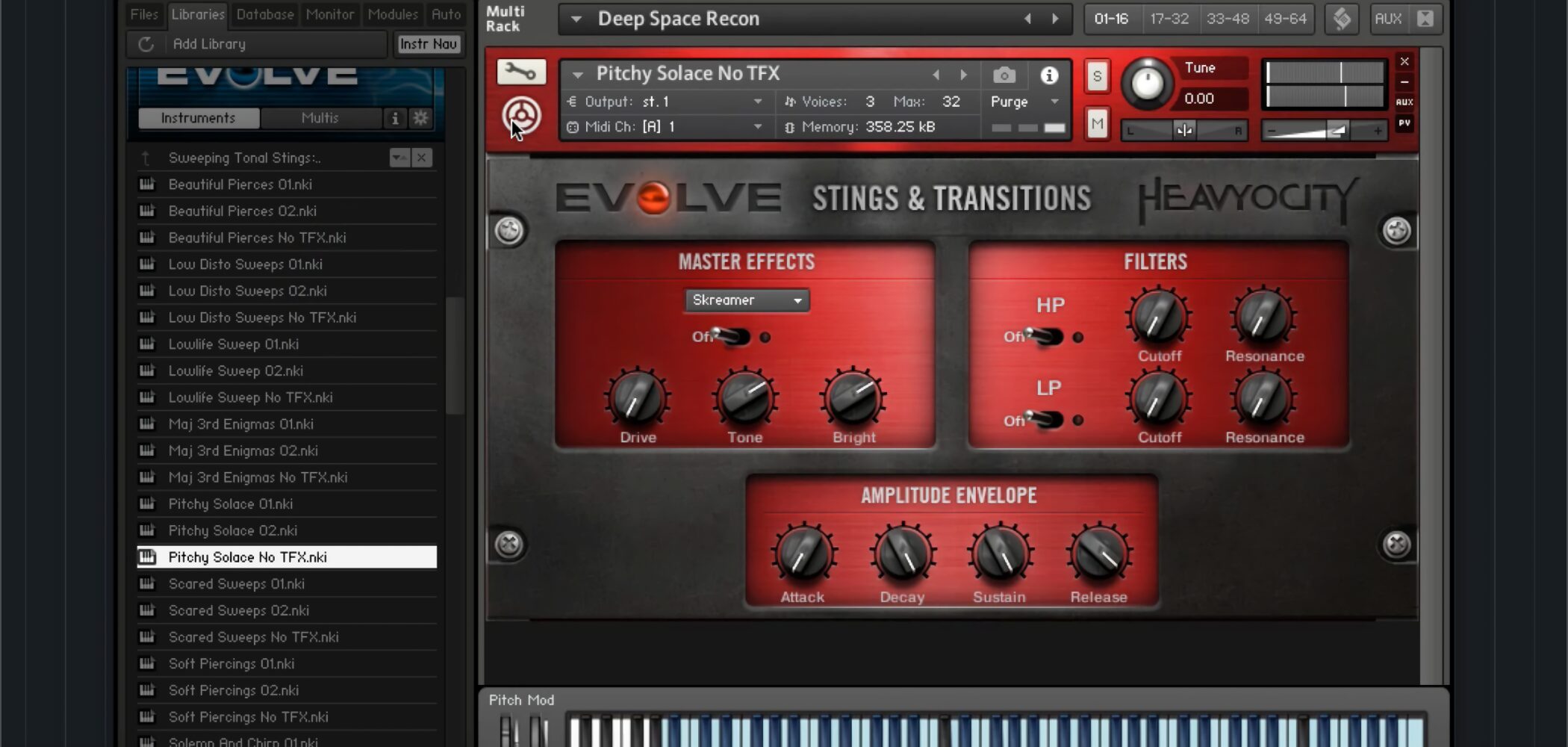Minimize rack view with X icon beside AUX
This screenshot has height=747, width=1568.
click(x=1425, y=19)
